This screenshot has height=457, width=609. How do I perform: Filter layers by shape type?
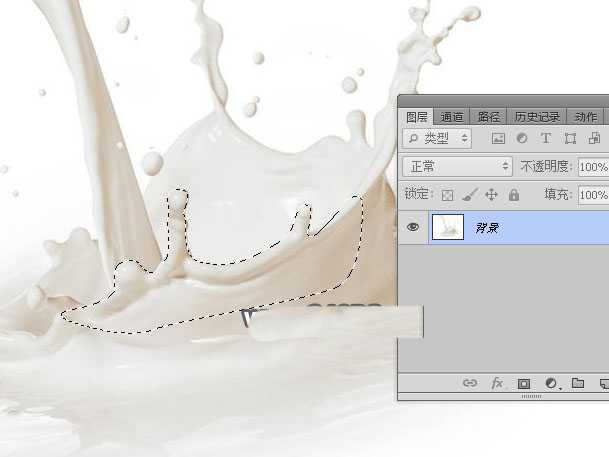571,138
